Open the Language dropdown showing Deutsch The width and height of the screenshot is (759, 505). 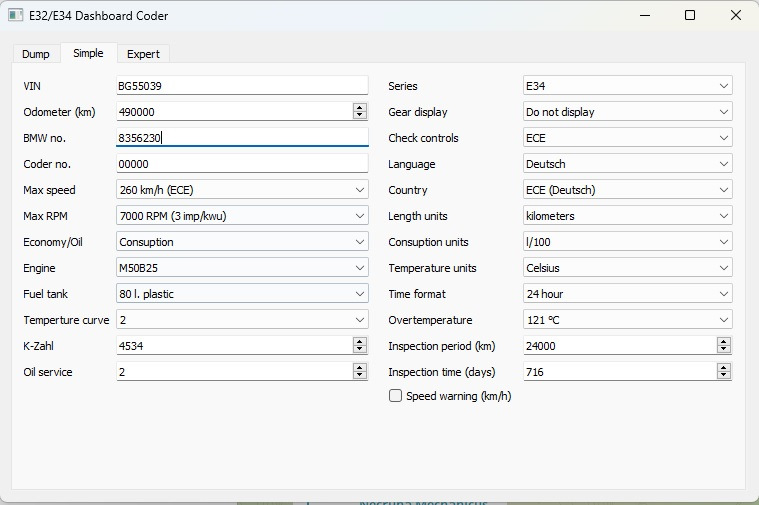pyautogui.click(x=628, y=164)
